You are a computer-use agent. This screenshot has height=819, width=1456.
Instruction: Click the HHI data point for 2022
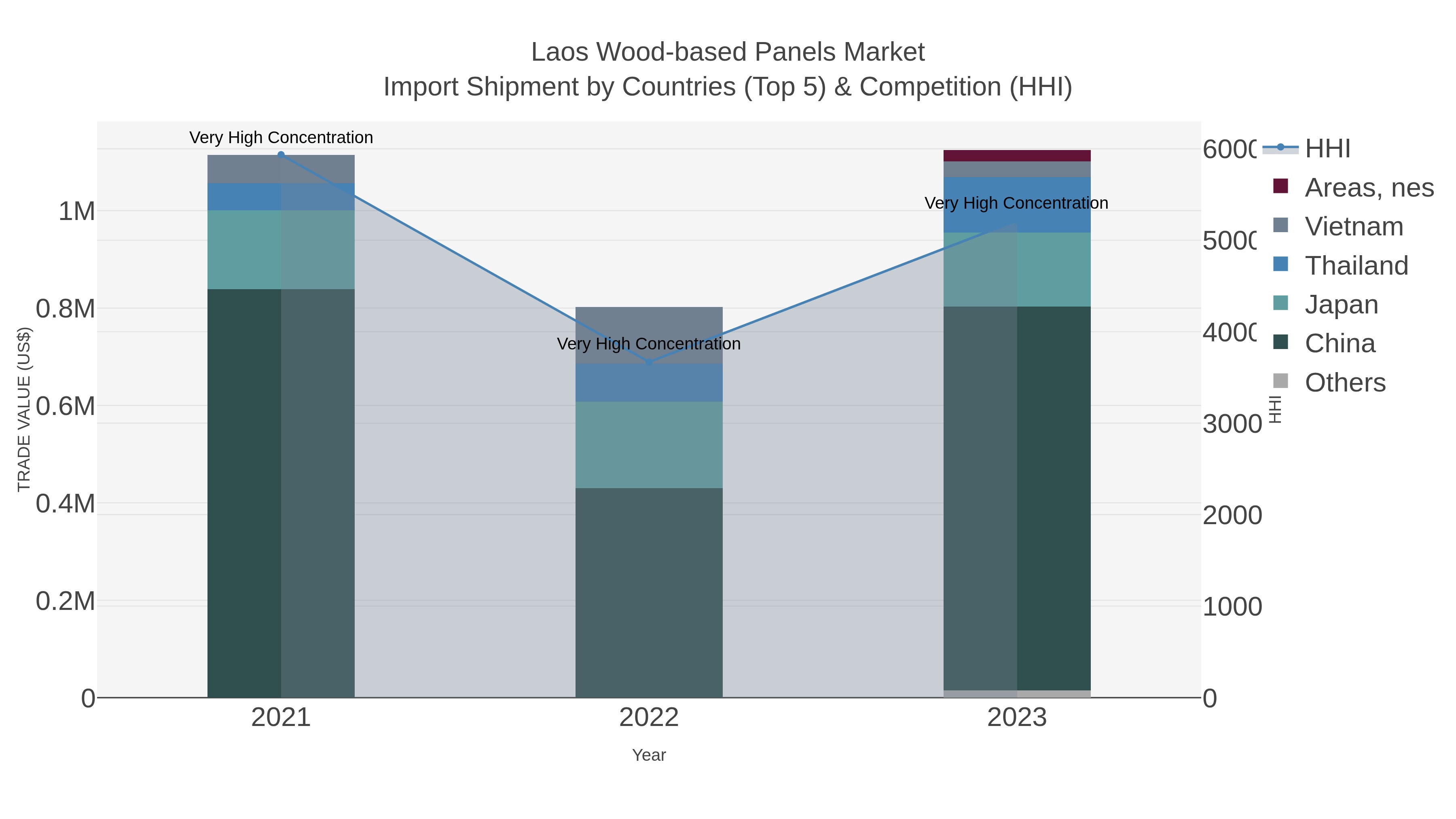tap(649, 362)
